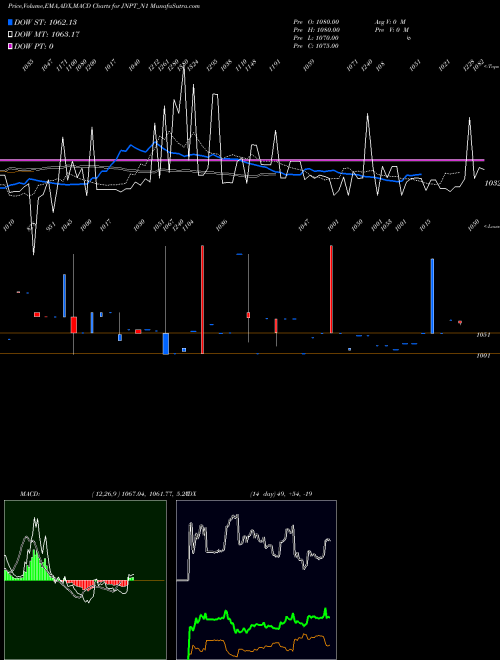Click the 'Pre L: 1070.00' value

tap(316, 38)
